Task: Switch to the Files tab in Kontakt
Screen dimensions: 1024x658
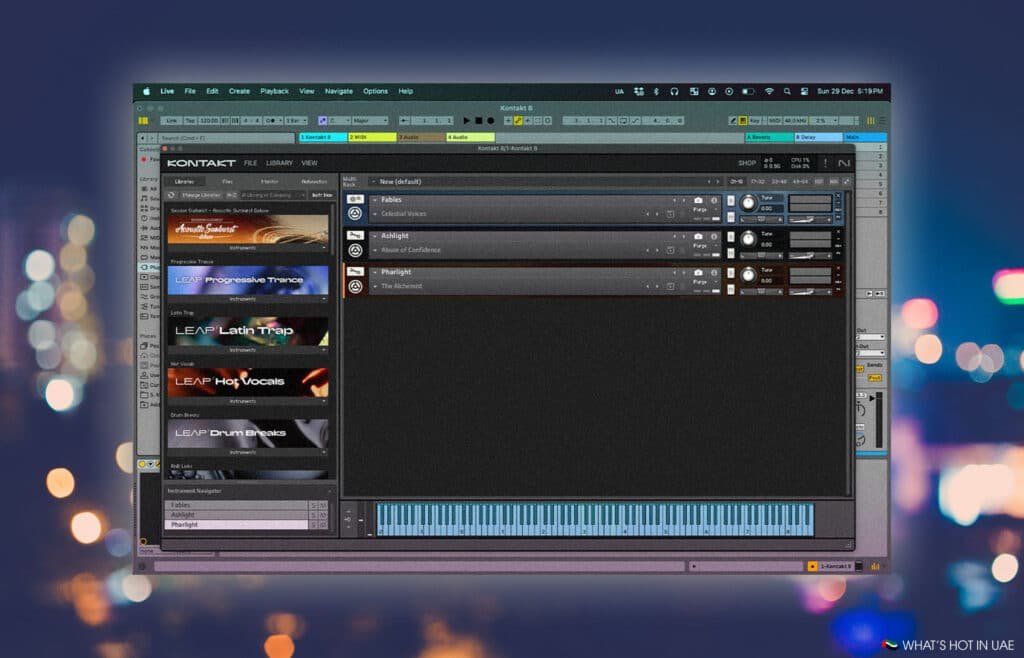Action: click(x=225, y=181)
